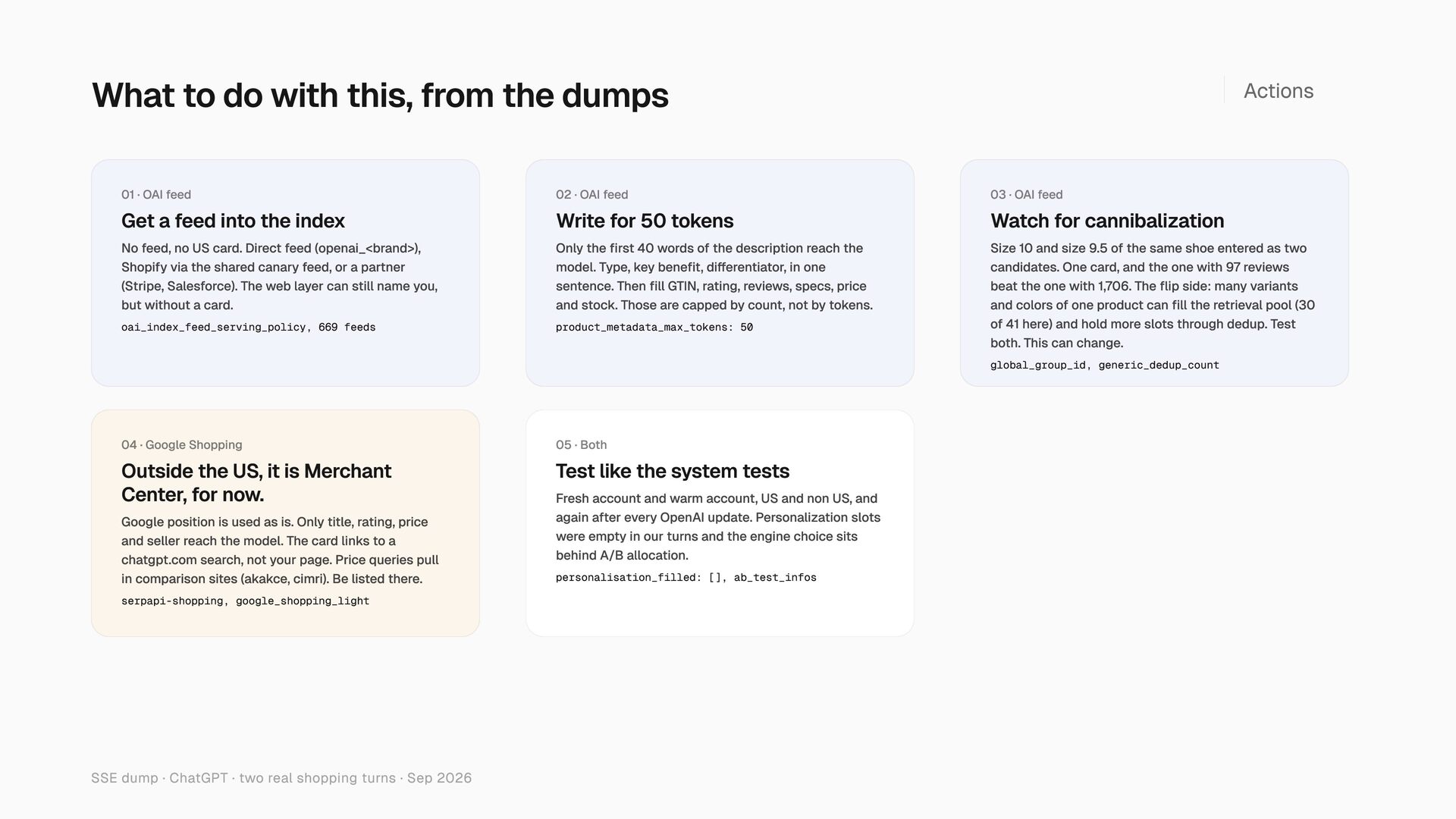Select code text global_group_id, generic_dedup_count
Viewport: 1456px width, 819px height.
[x=1105, y=366]
